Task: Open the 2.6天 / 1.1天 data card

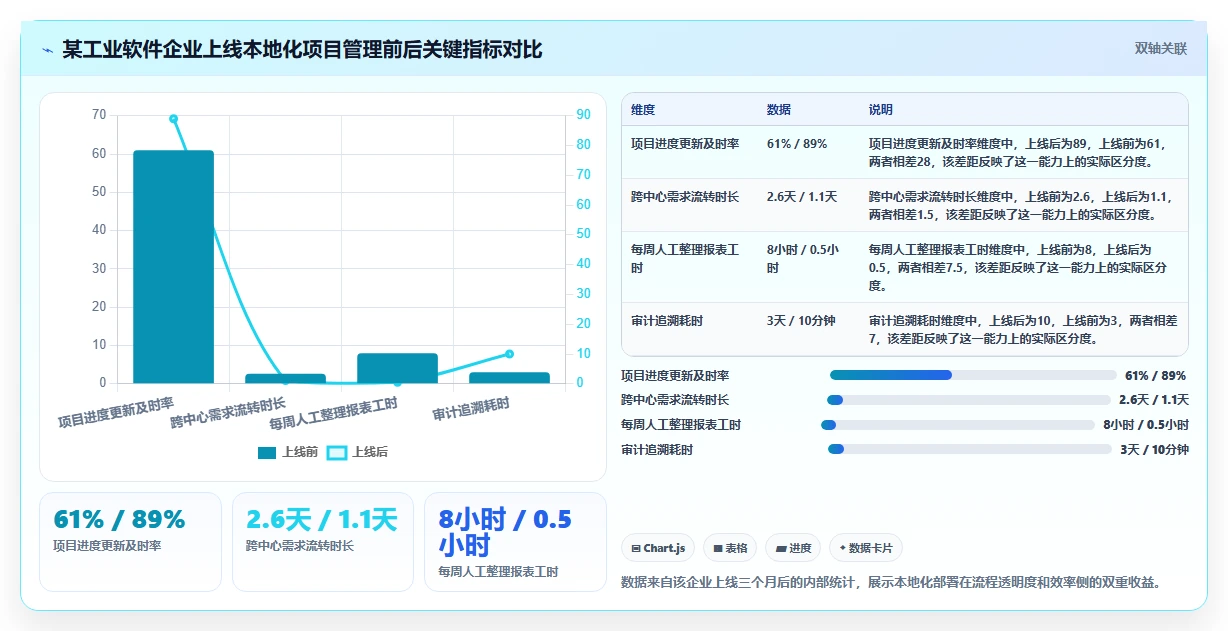Action: [322, 542]
